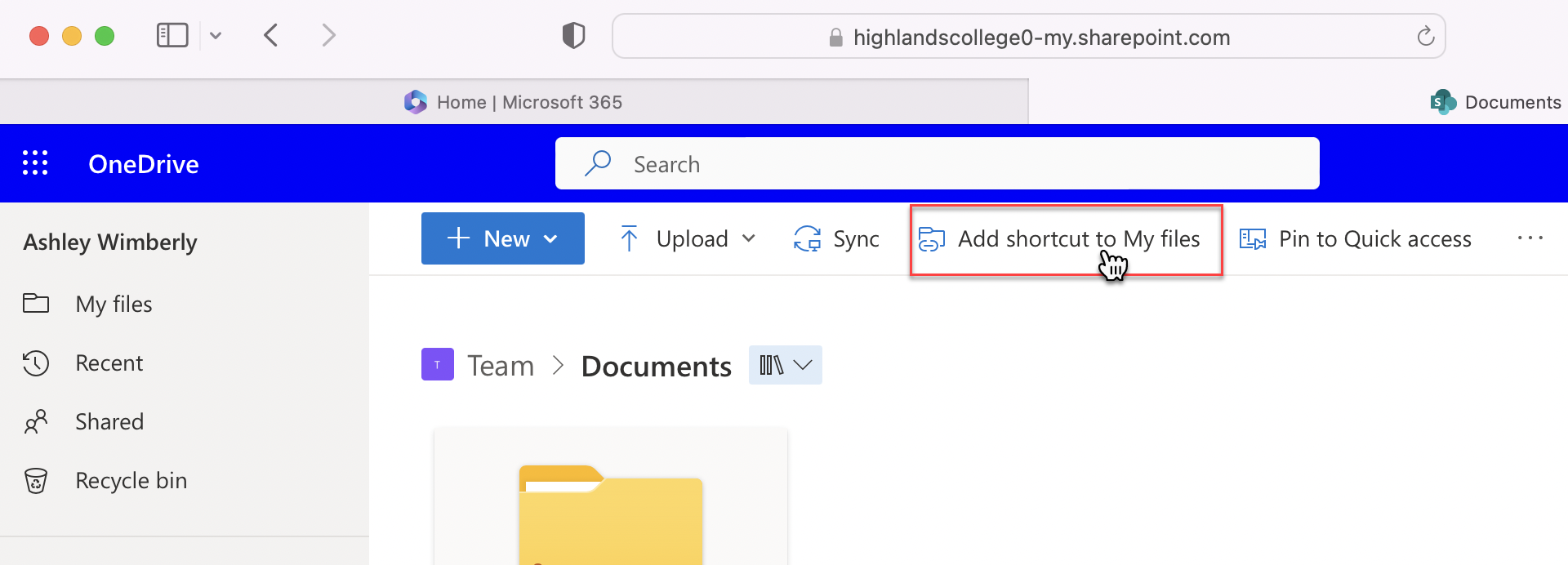Click the OneDrive title link
This screenshot has width=1568, height=565.
tap(144, 164)
